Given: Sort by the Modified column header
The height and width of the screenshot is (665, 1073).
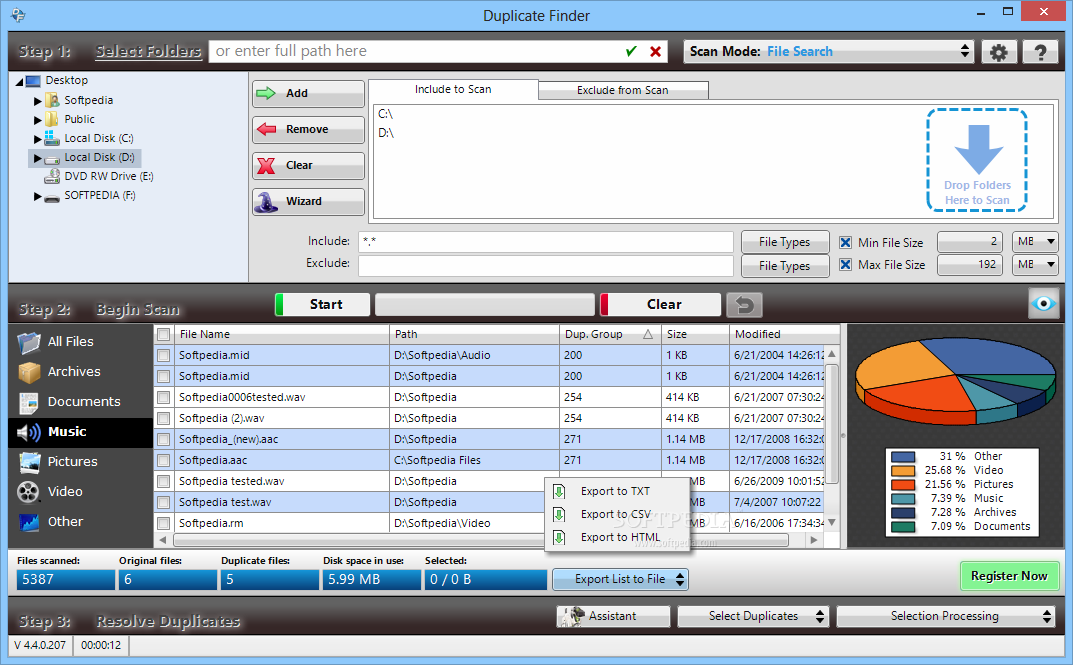Looking at the screenshot, I should click(x=785, y=334).
